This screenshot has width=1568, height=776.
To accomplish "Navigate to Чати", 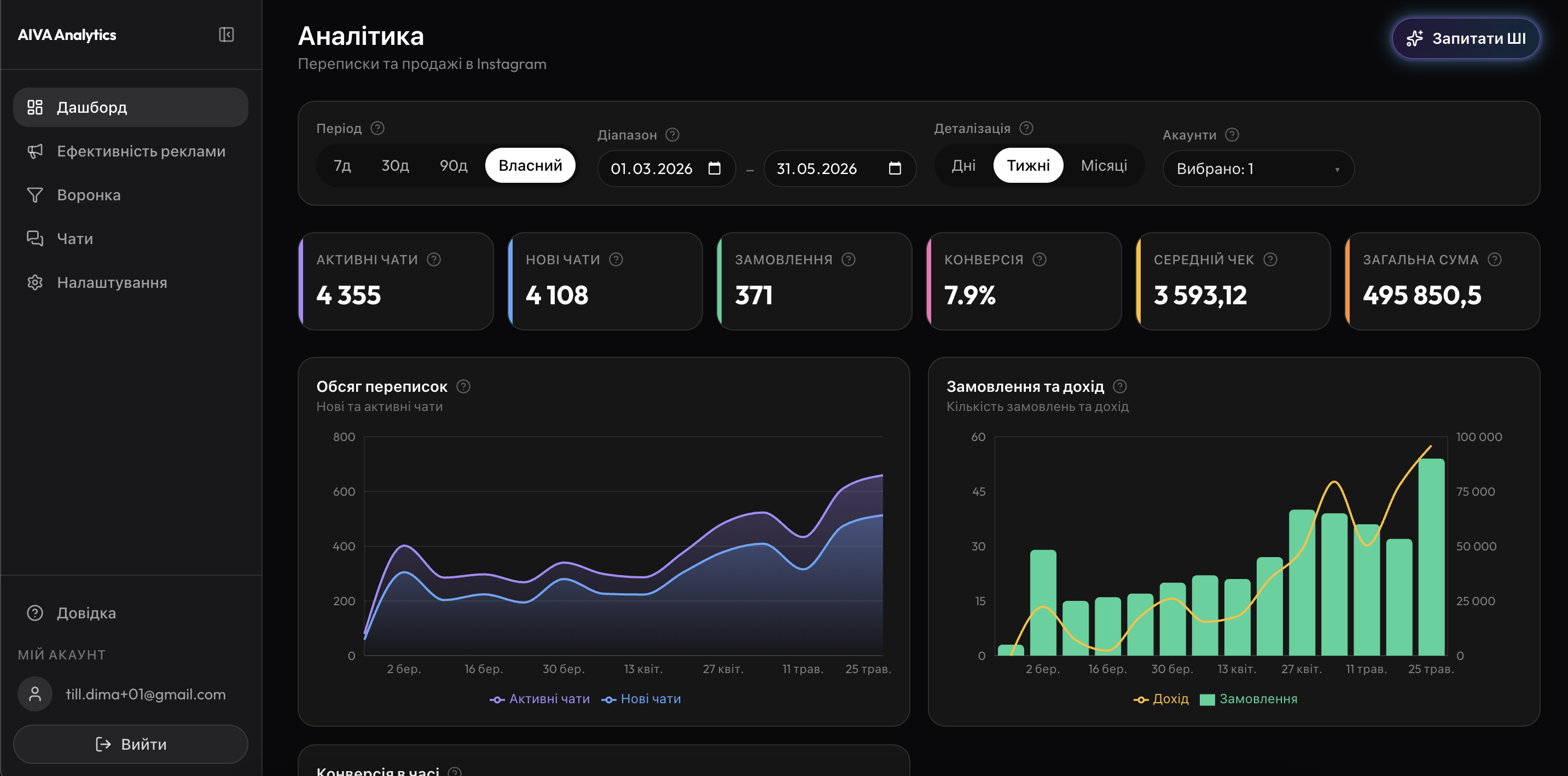I will click(x=131, y=239).
